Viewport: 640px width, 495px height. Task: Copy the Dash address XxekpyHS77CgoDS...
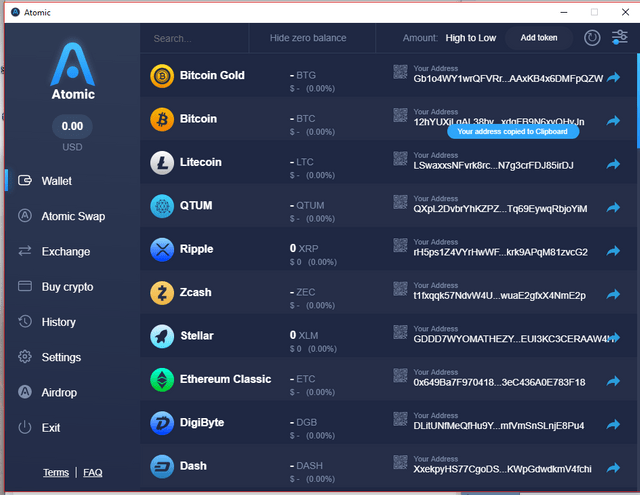tap(502, 469)
